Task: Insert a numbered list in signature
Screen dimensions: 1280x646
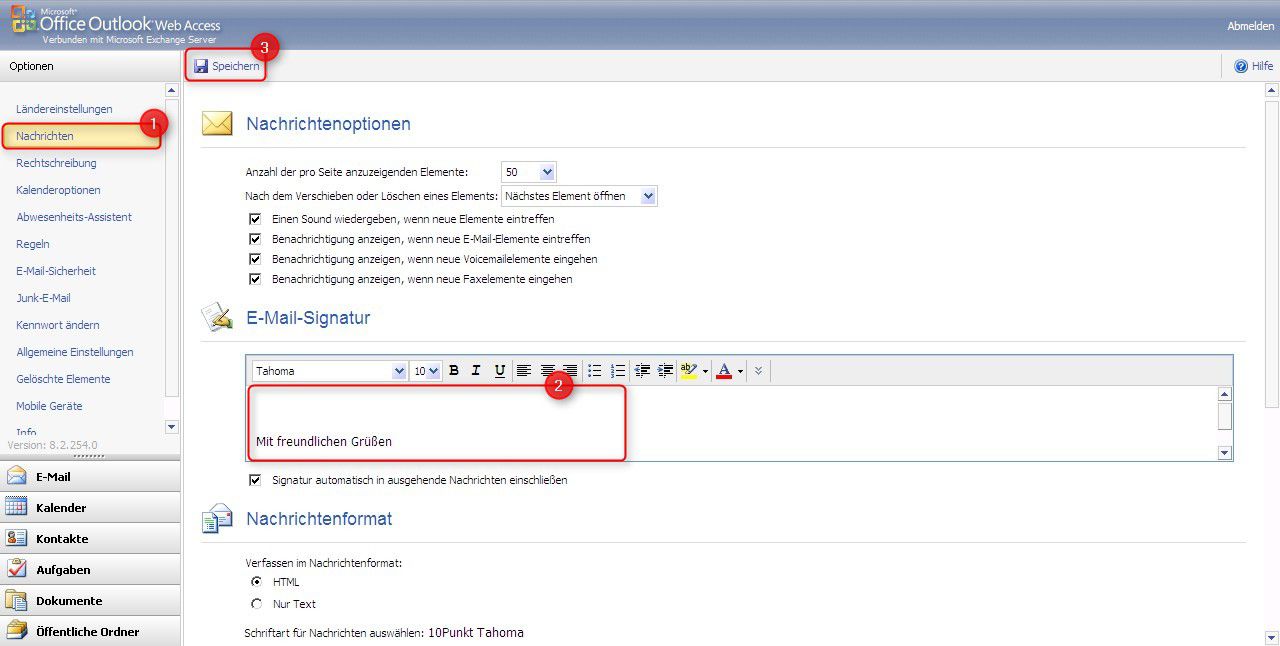Action: click(618, 371)
